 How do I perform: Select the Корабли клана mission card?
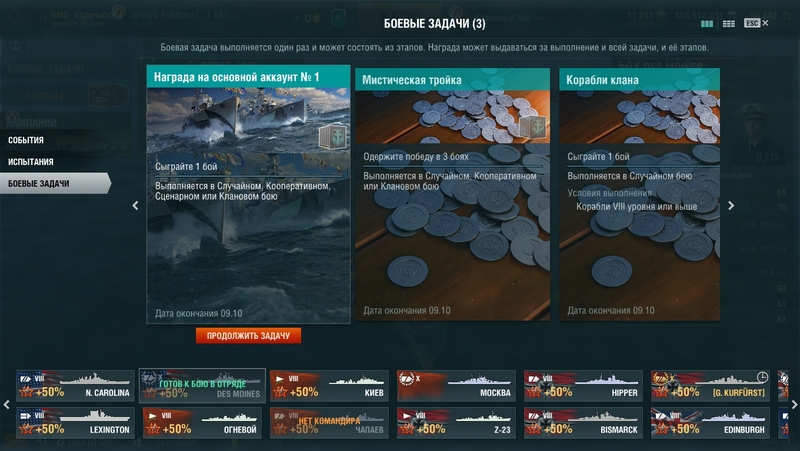pyautogui.click(x=639, y=194)
